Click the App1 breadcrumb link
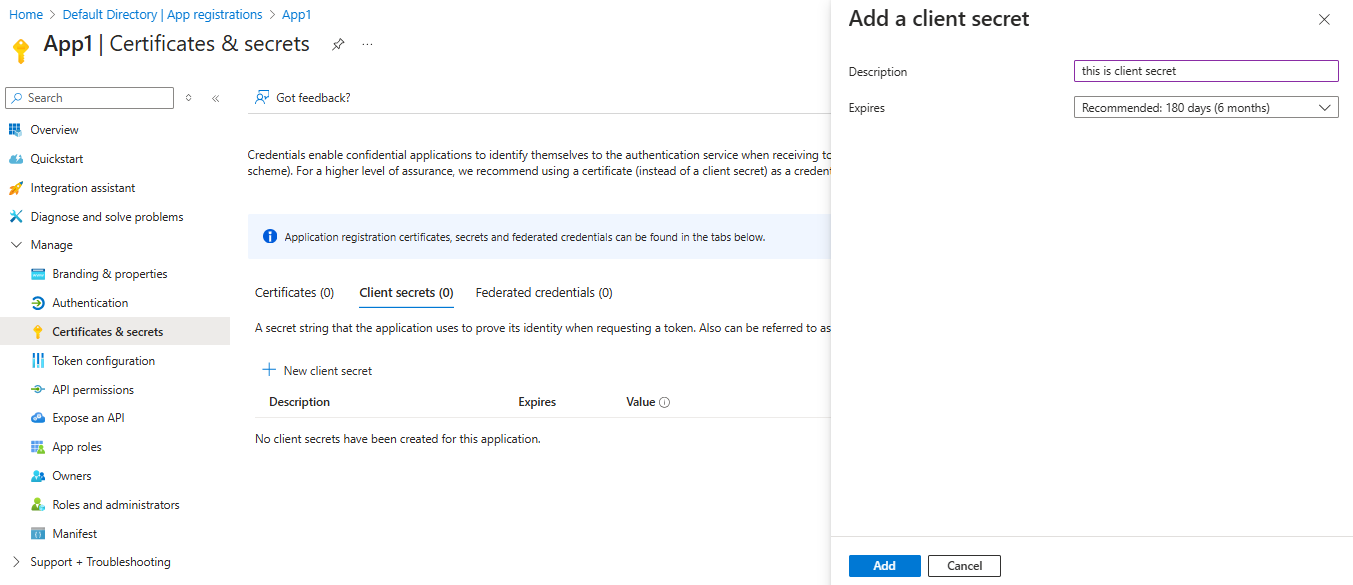1353x585 pixels. 297,15
